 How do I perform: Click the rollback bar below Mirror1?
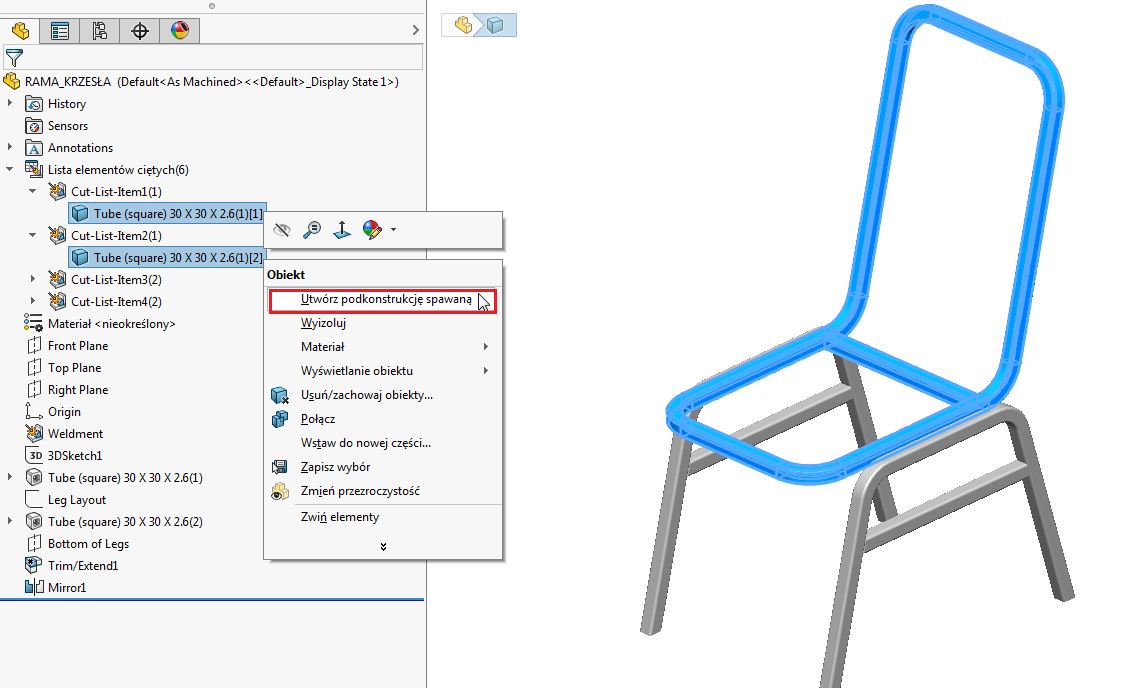point(212,599)
